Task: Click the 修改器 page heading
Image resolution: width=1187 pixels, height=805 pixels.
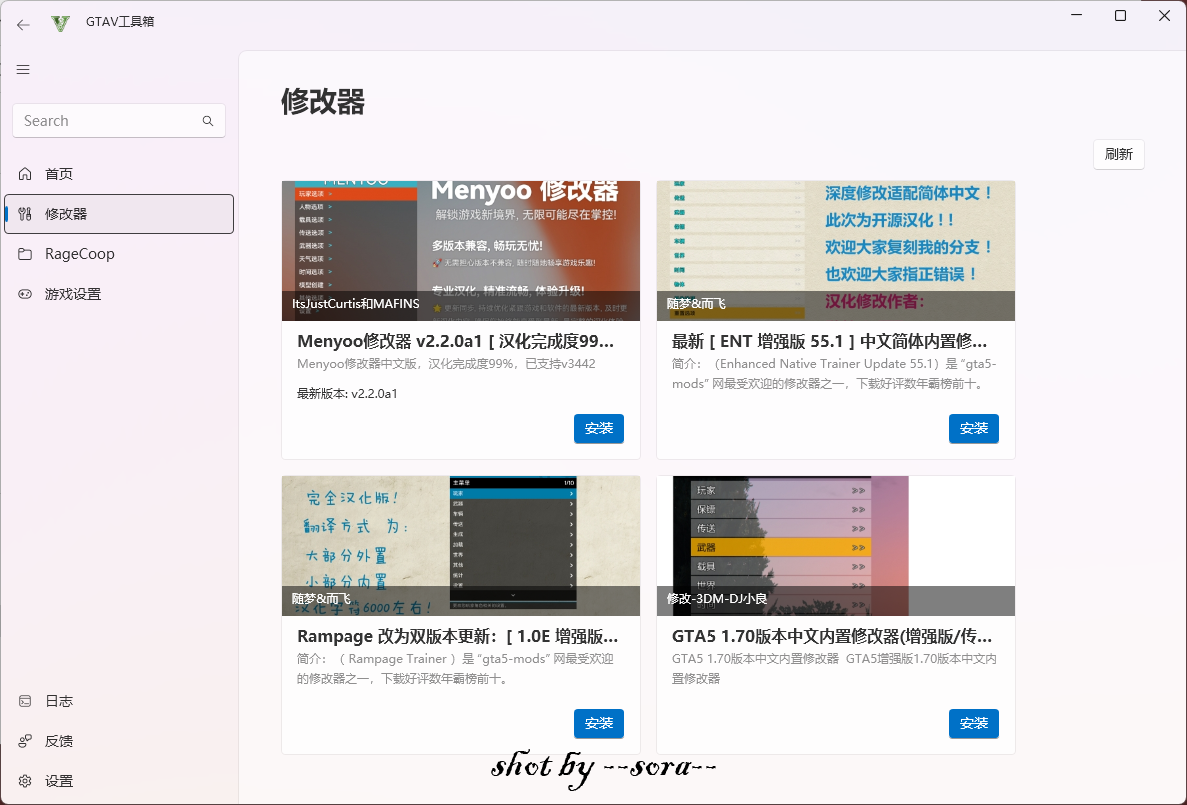Action: point(323,101)
